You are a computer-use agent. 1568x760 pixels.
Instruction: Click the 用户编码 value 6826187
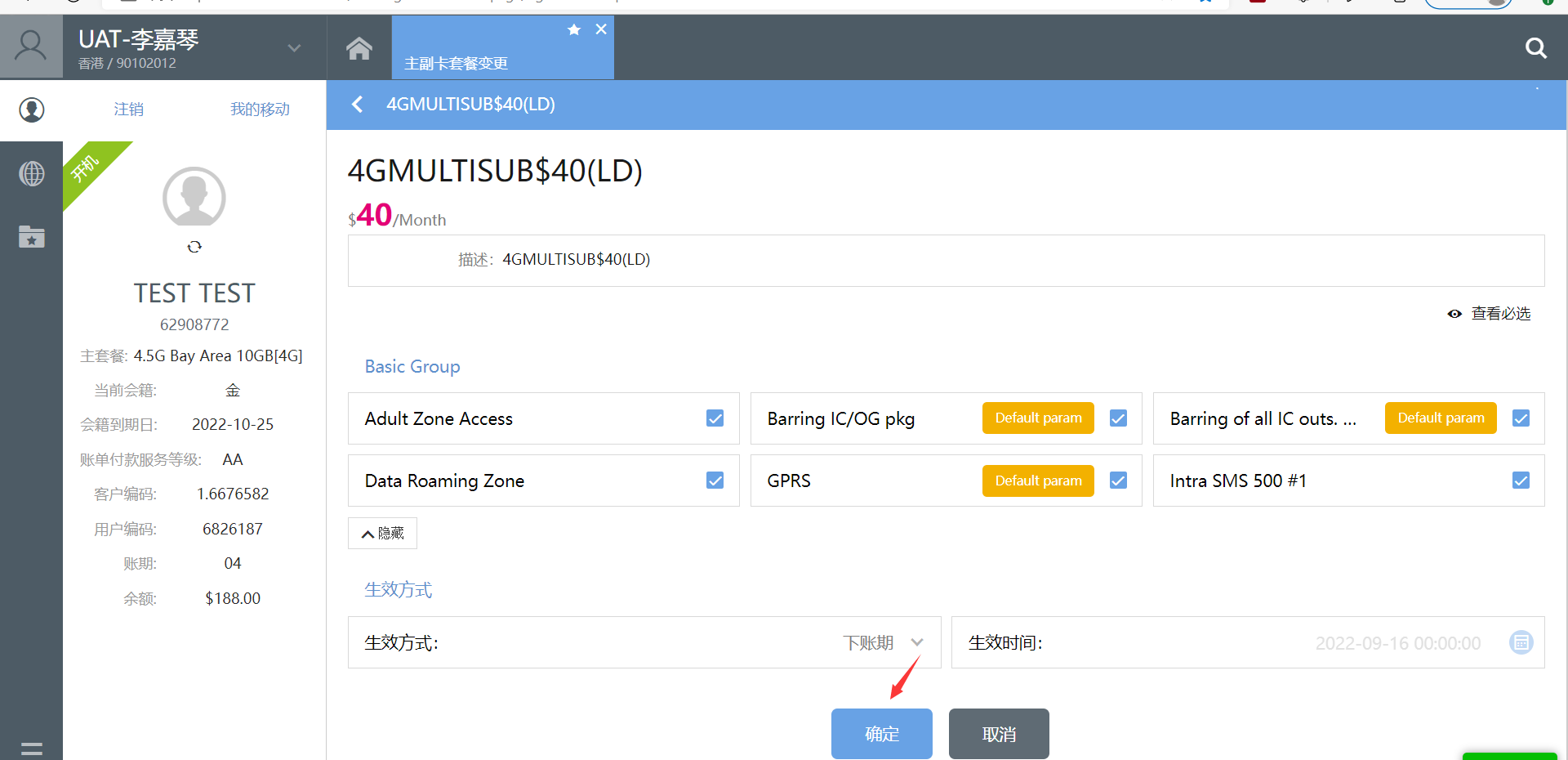[233, 529]
